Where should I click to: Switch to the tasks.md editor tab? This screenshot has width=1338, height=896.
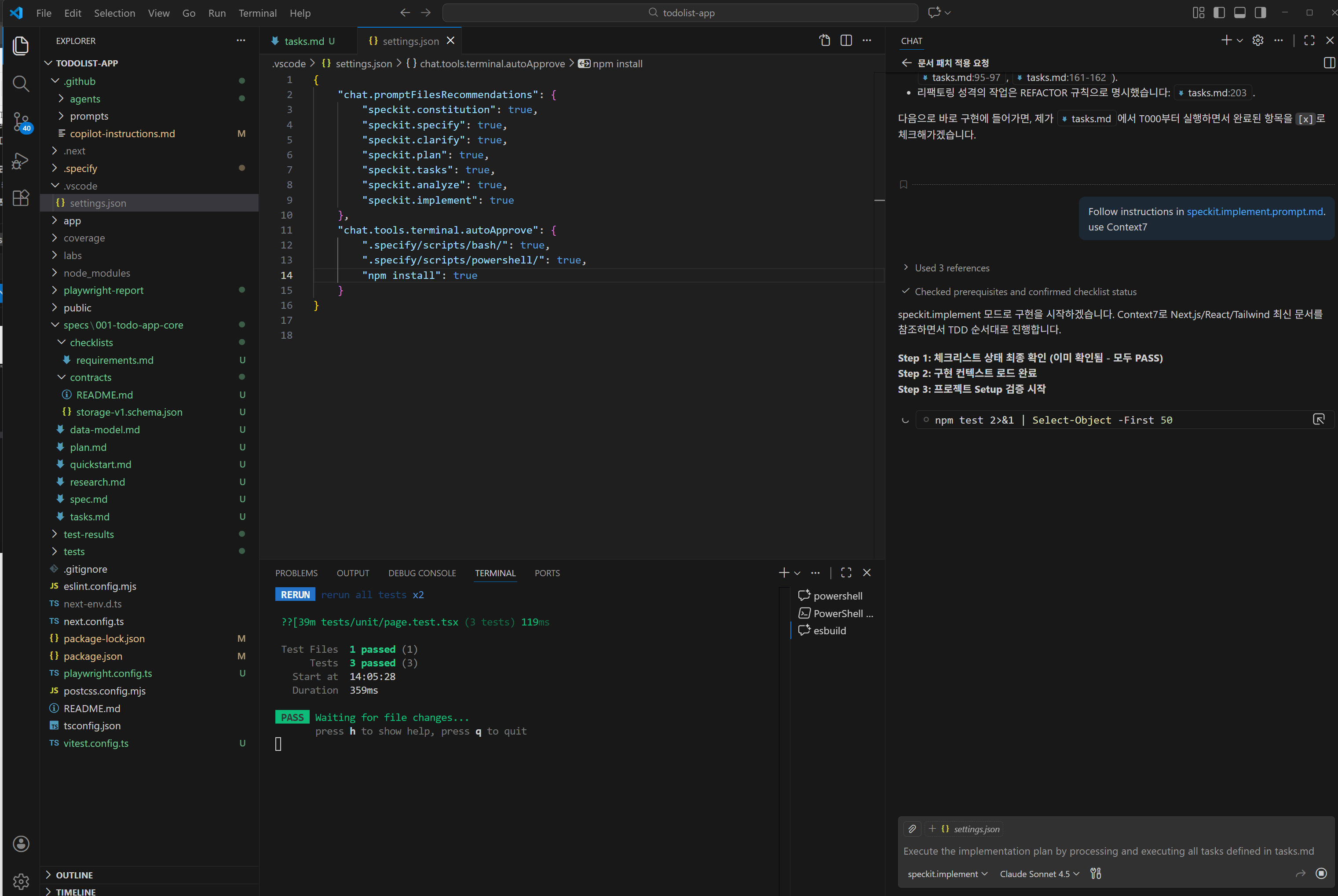pos(304,41)
